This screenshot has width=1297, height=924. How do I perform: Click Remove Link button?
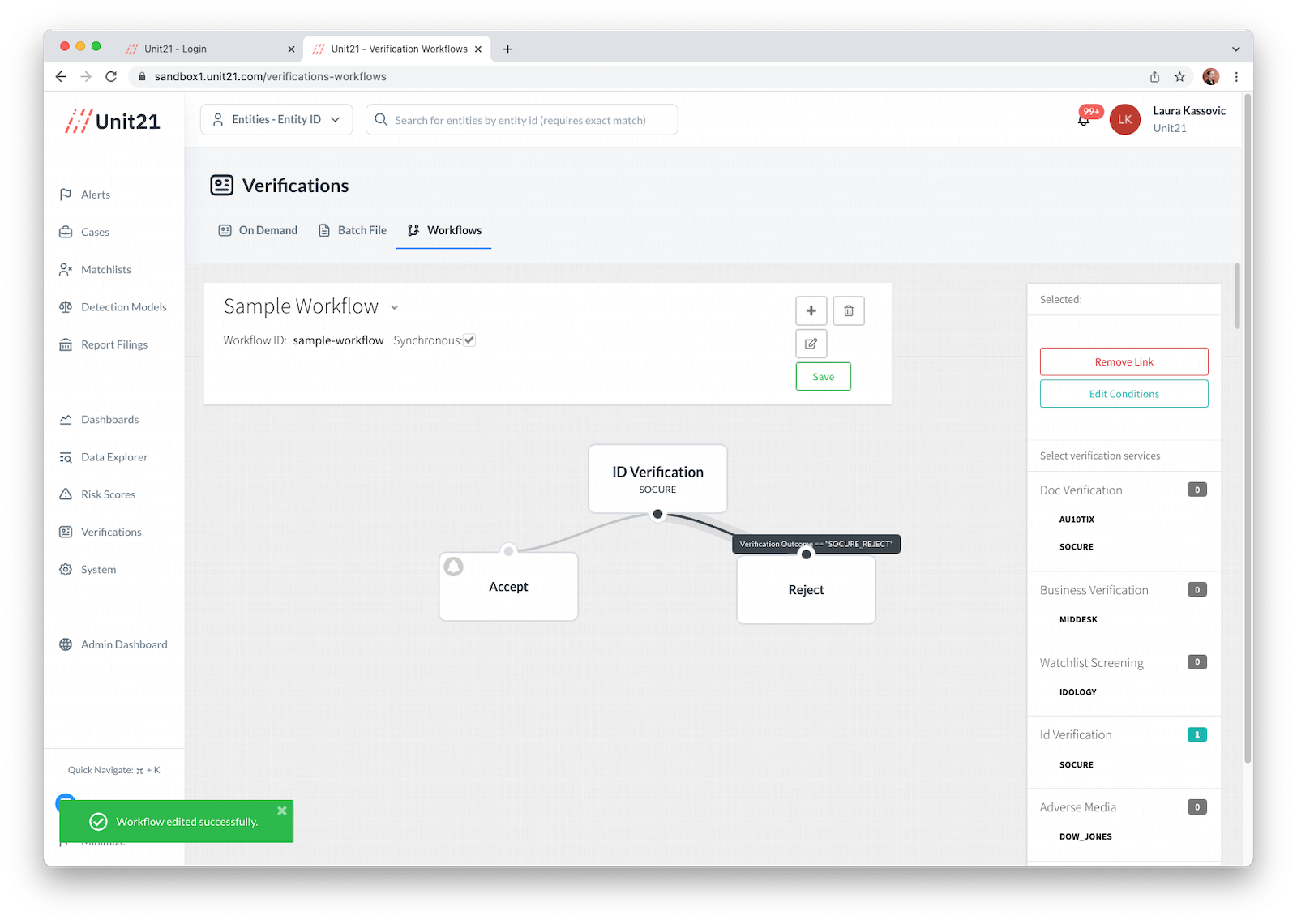pyautogui.click(x=1124, y=361)
